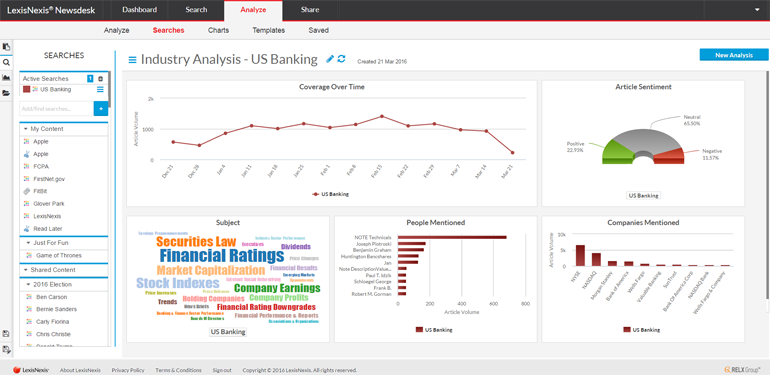
Task: Collapse the 2016 Election folder
Action: pos(28,285)
